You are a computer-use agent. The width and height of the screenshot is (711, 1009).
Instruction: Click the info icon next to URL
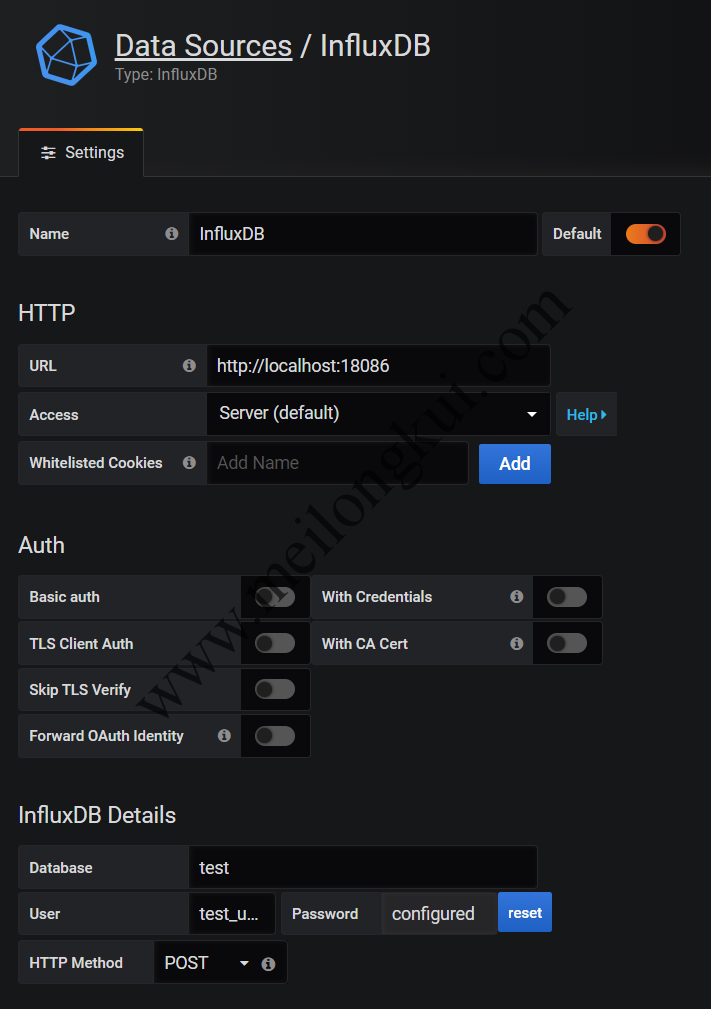(189, 366)
